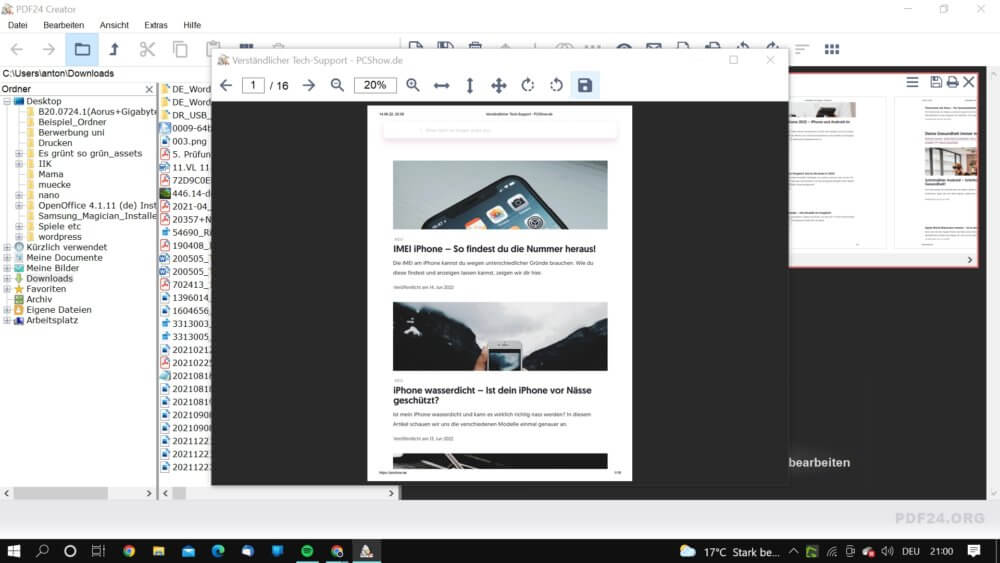Click the volume icon in system tray

point(887,552)
